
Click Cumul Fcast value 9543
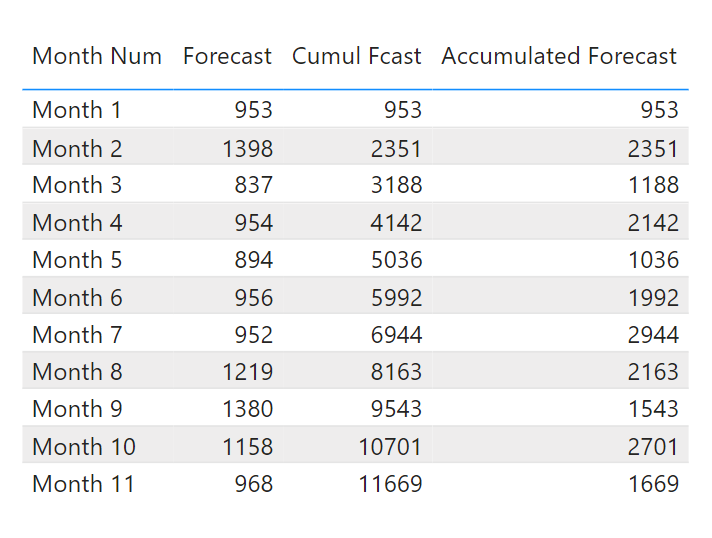(396, 409)
